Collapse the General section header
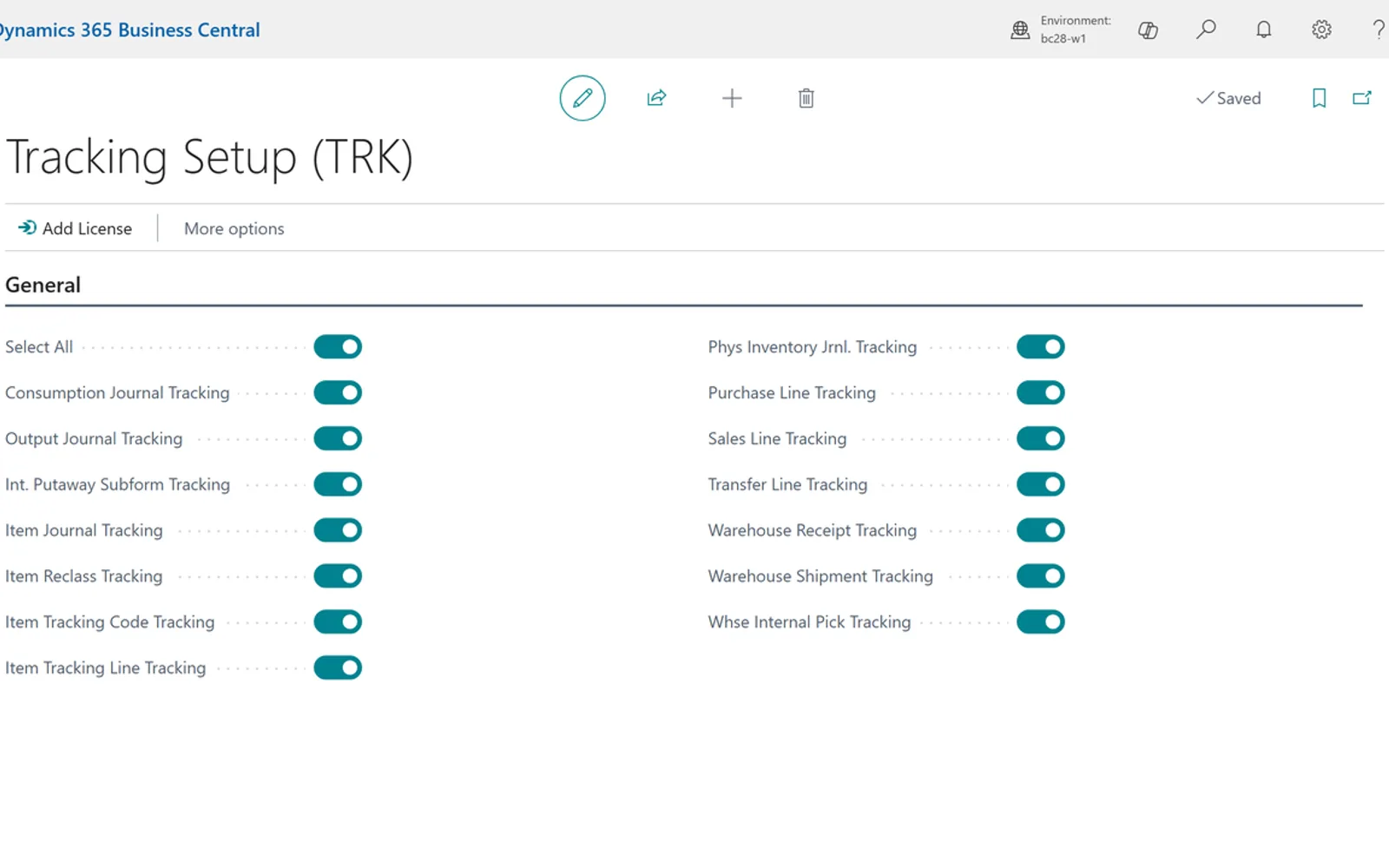Viewport: 1389px width, 868px height. click(43, 285)
